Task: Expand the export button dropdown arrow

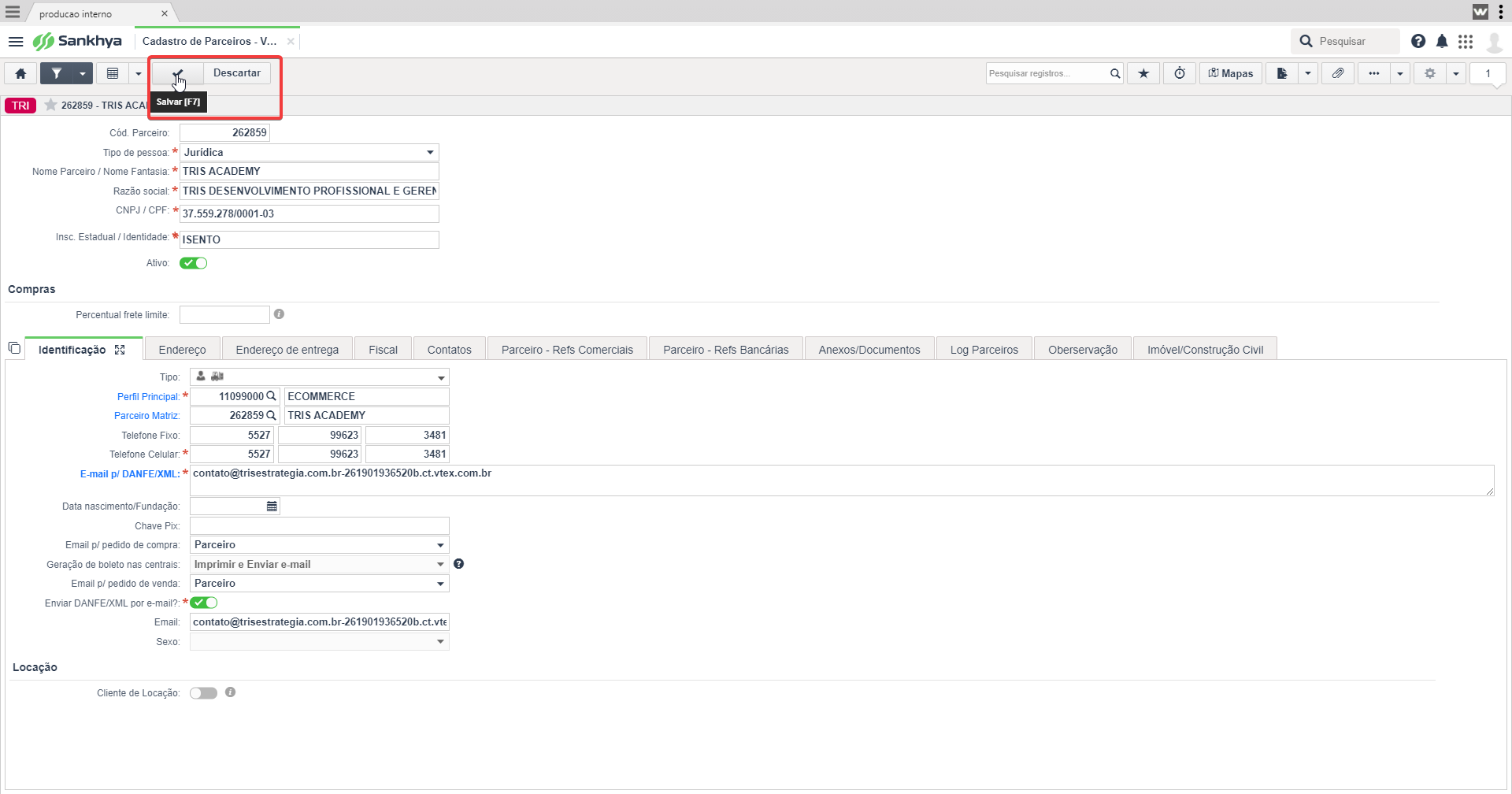Action: [1308, 73]
